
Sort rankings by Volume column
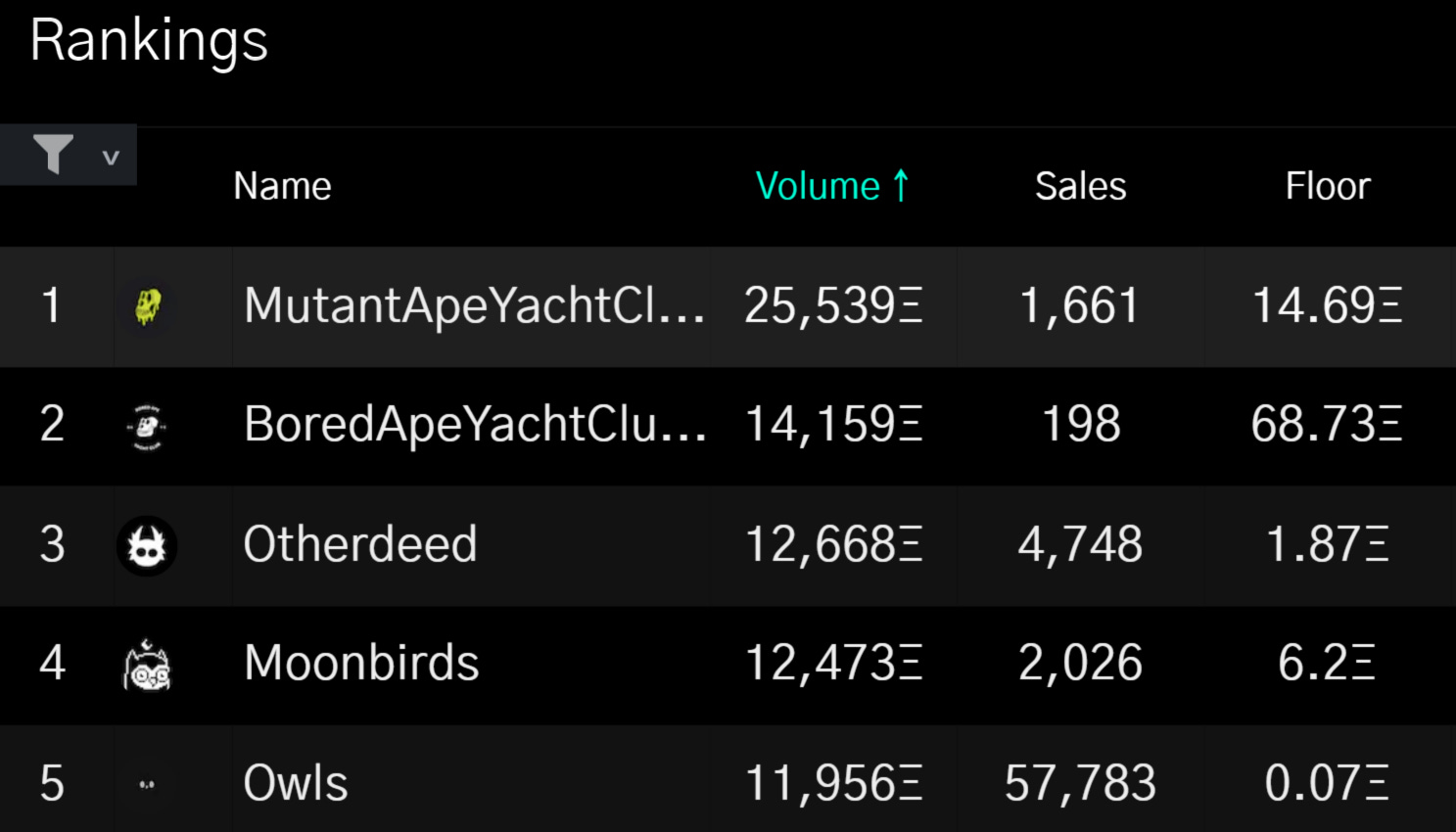click(x=818, y=186)
